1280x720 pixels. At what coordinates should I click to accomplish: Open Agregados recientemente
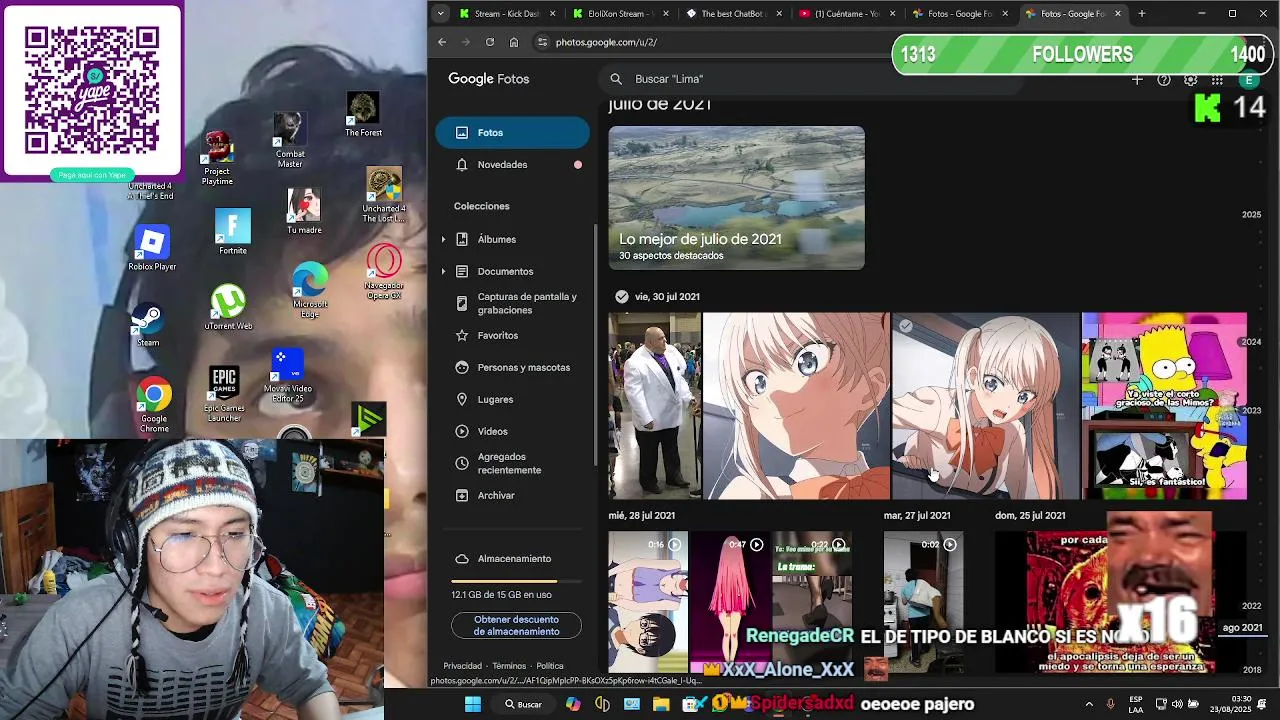click(512, 463)
